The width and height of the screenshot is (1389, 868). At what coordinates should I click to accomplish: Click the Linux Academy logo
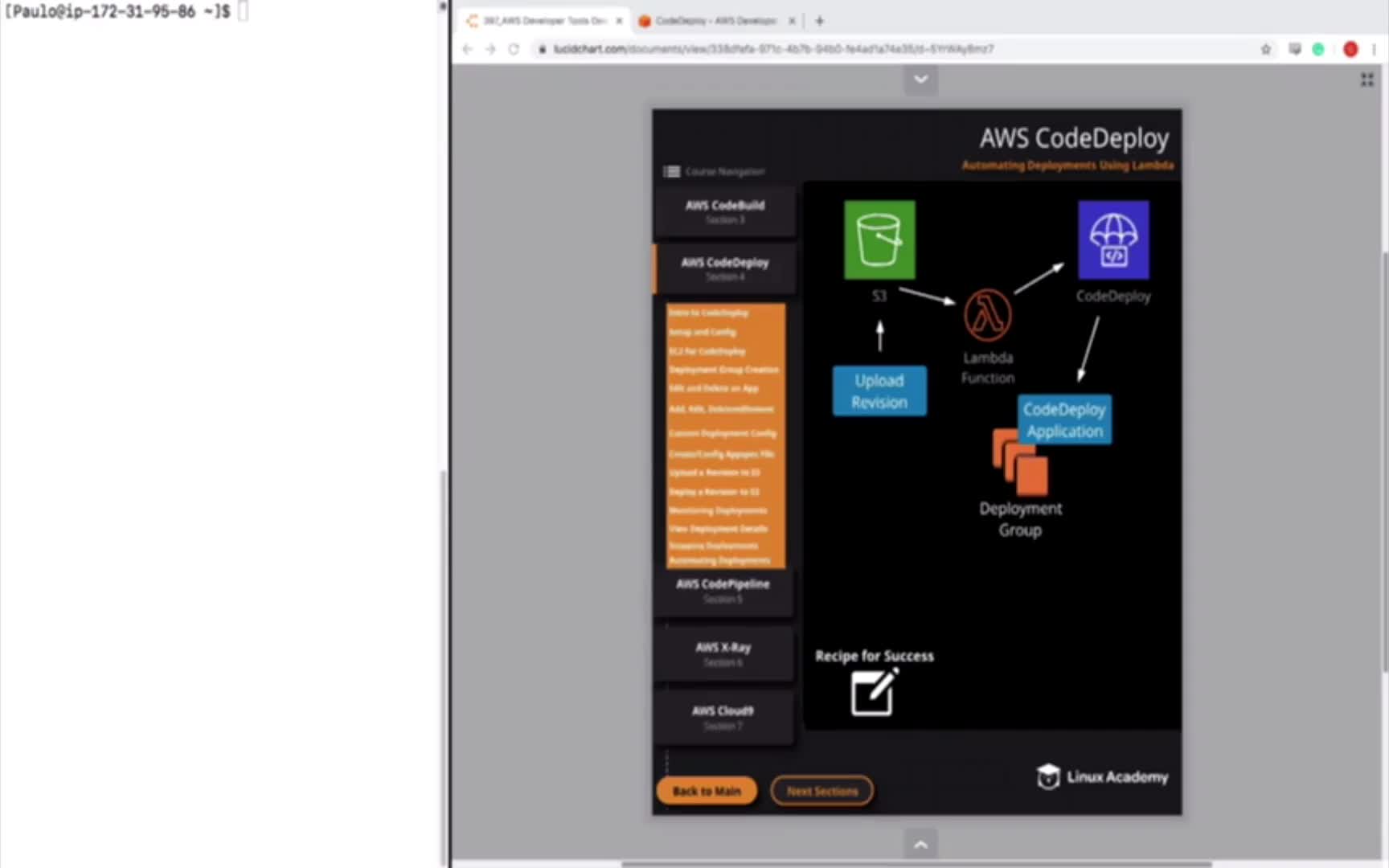point(1102,776)
